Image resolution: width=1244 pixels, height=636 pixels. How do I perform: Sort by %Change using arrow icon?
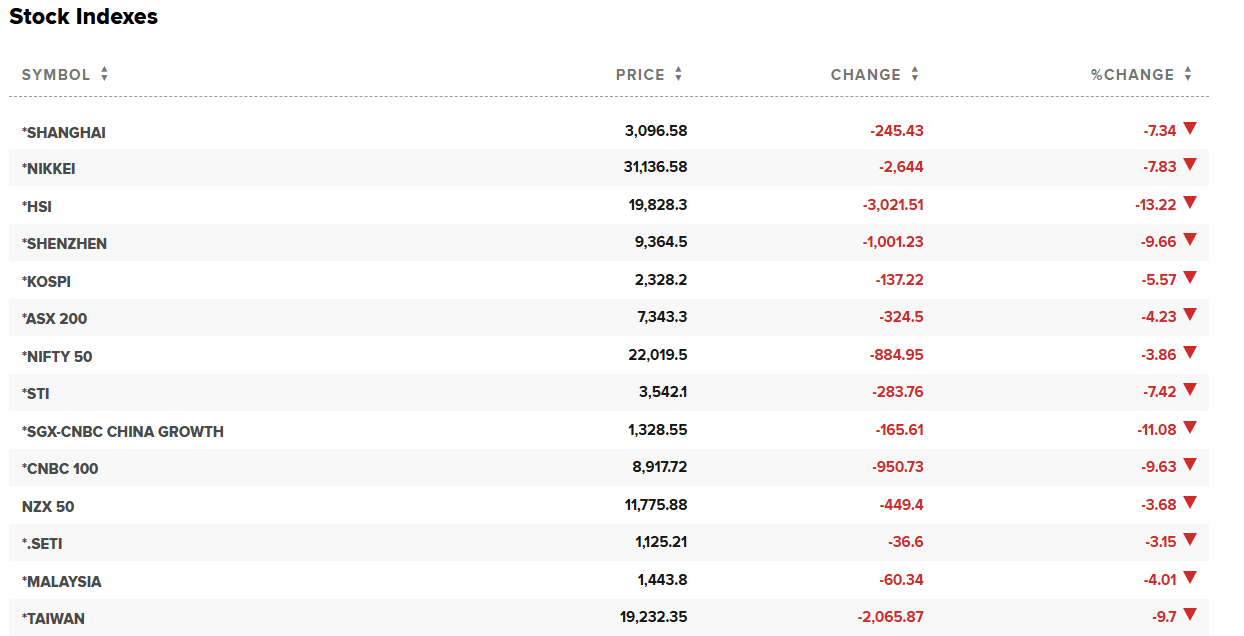[1187, 75]
